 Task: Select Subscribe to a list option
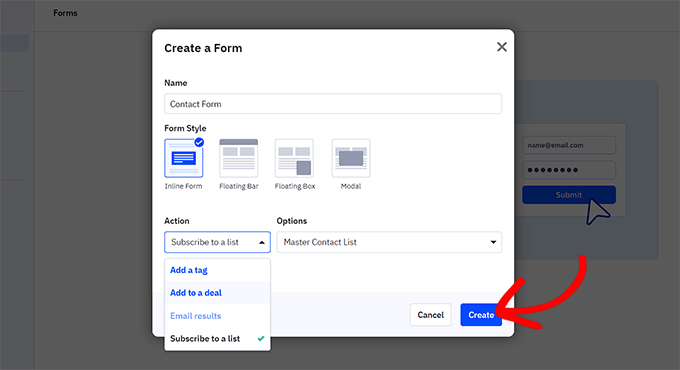(x=217, y=339)
